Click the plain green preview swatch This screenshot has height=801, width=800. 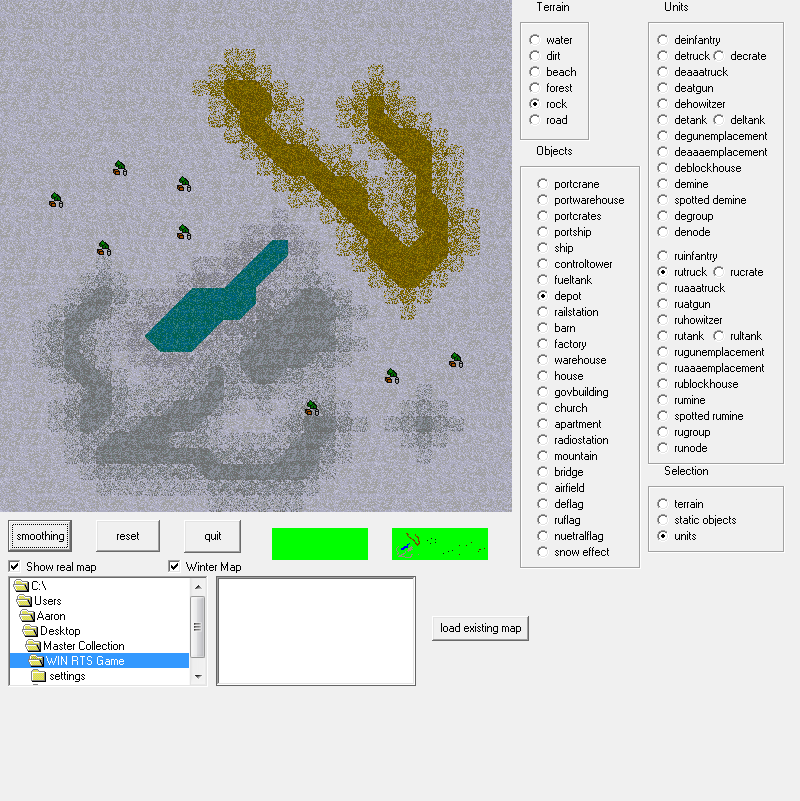coord(320,544)
